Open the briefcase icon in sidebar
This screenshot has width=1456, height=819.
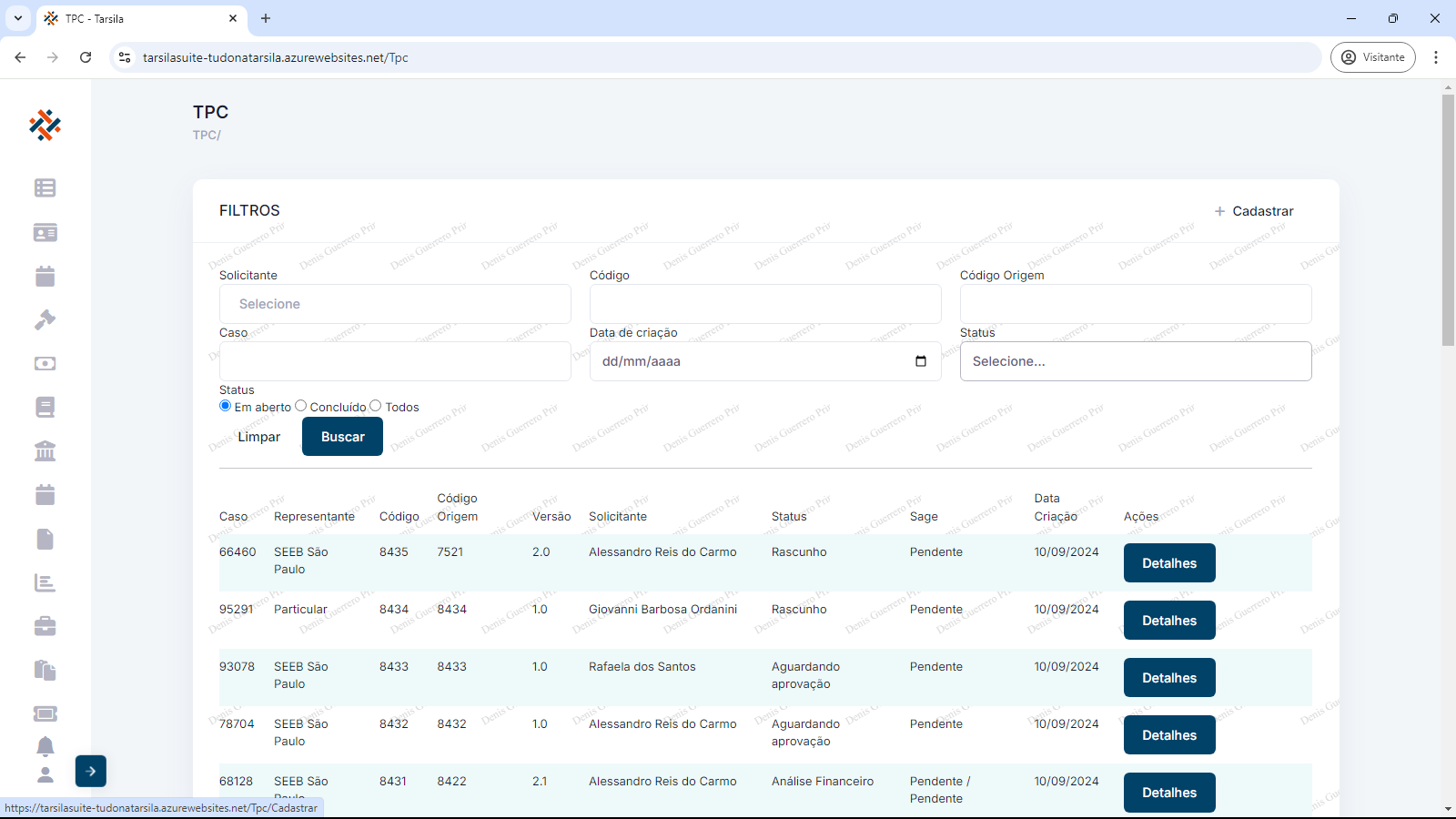[45, 626]
